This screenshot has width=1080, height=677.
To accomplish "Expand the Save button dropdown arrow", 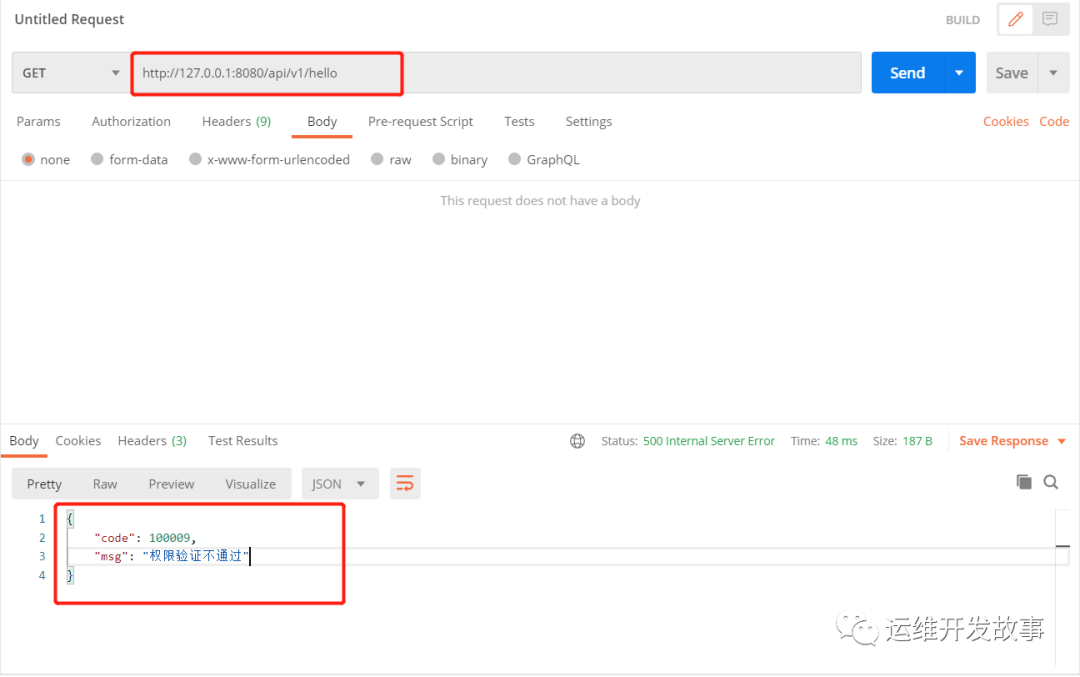I will pos(1053,73).
